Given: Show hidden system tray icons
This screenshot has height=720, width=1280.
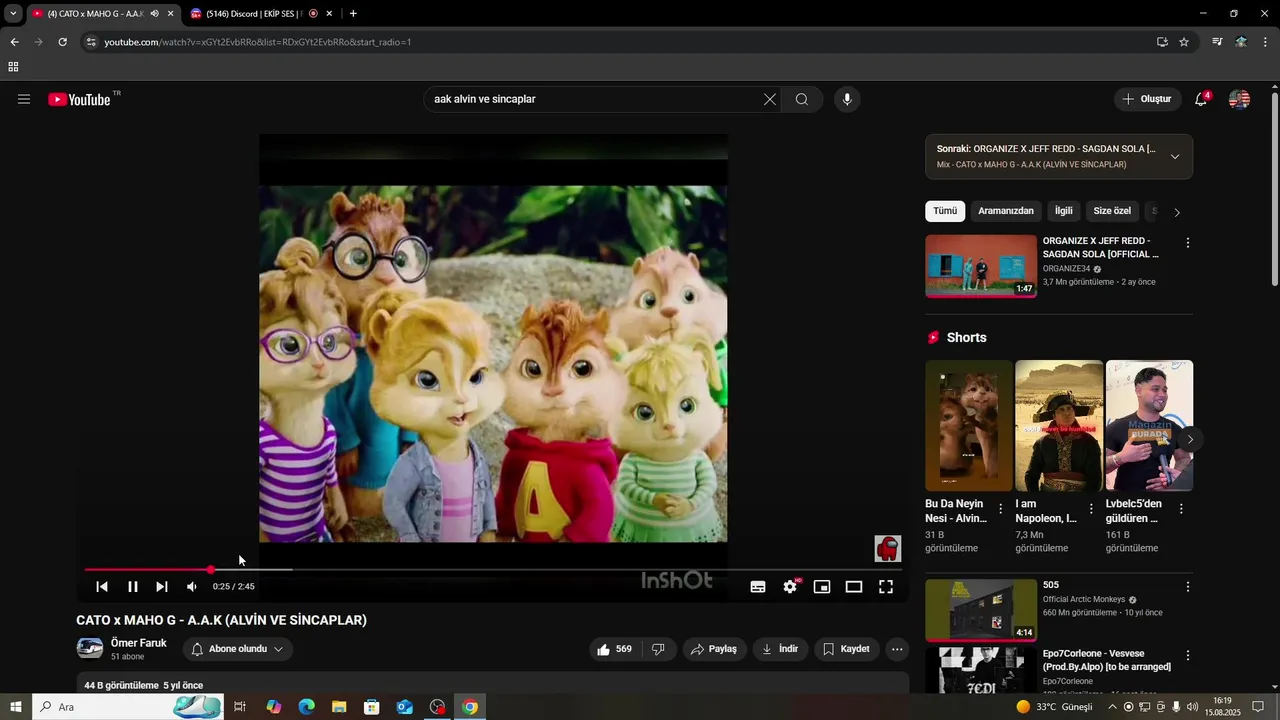Looking at the screenshot, I should 1112,707.
